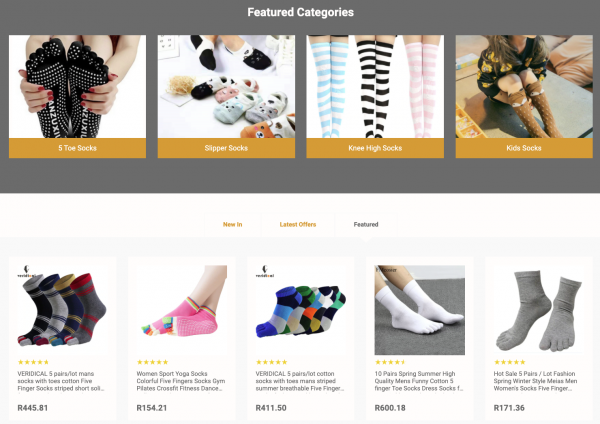Image resolution: width=600 pixels, height=424 pixels.
Task: Open the gray five finger socks image
Action: click(539, 310)
